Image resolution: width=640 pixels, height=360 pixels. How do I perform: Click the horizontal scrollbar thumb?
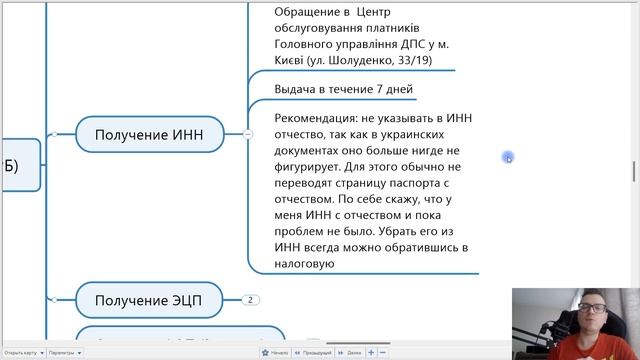click(x=358, y=343)
